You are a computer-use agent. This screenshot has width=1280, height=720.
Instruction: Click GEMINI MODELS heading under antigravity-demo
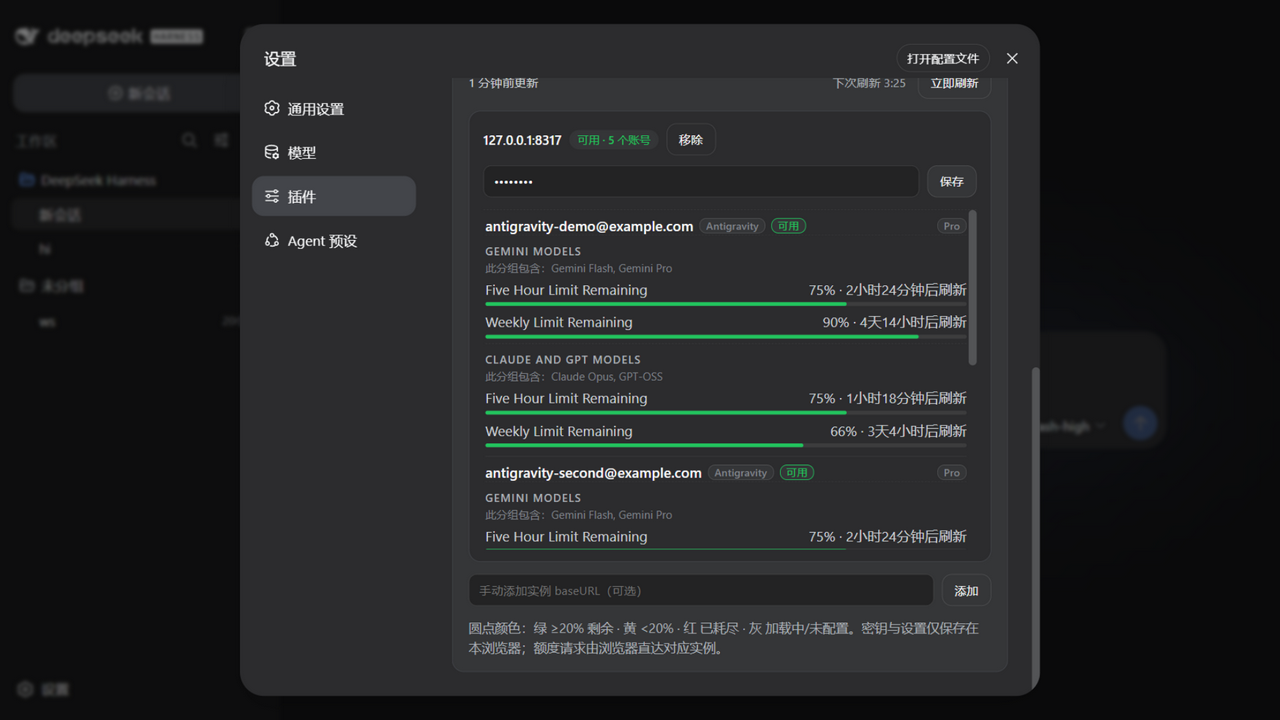tap(533, 251)
